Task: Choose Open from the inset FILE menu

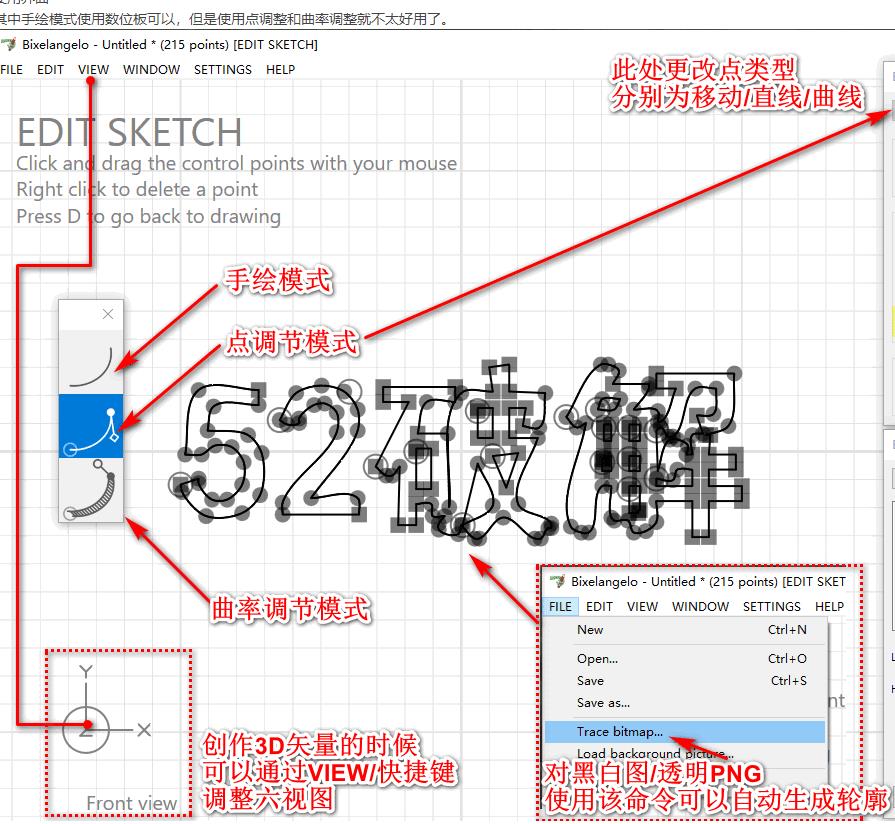Action: pyautogui.click(x=598, y=659)
